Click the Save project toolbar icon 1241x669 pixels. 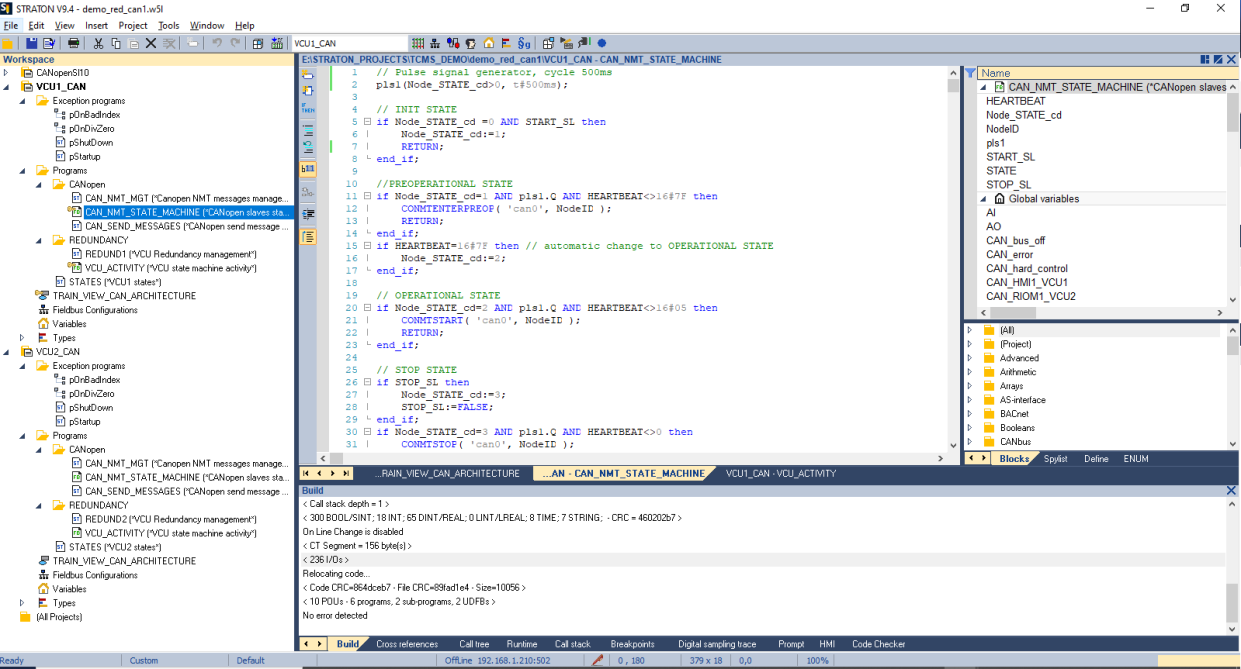[32, 43]
